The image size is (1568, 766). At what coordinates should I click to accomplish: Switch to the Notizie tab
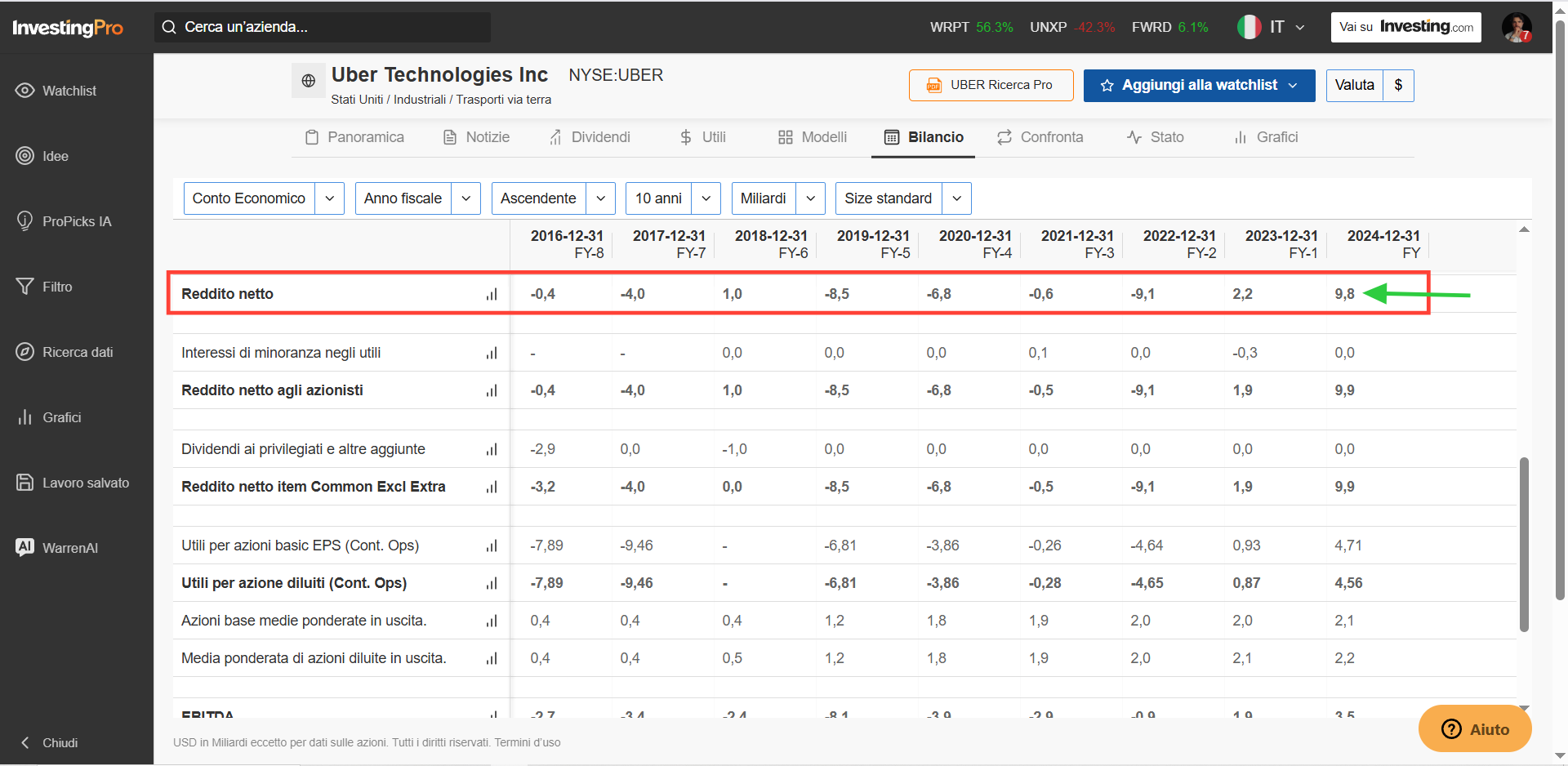[x=476, y=137]
